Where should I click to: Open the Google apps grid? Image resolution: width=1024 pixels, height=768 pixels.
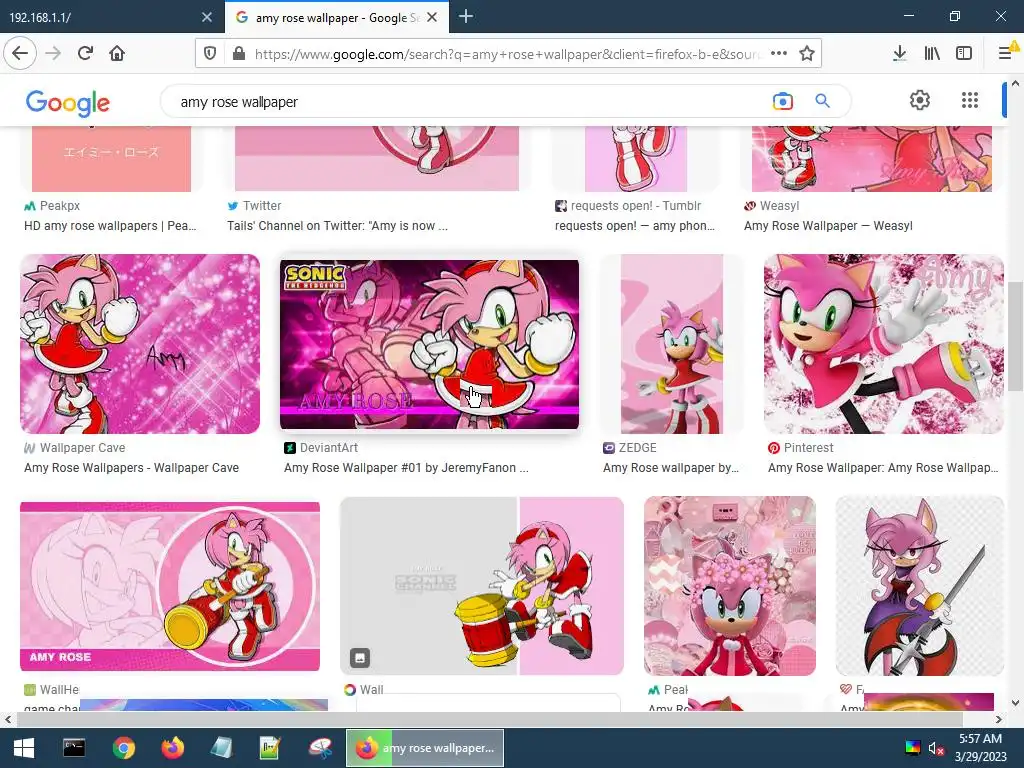click(970, 100)
